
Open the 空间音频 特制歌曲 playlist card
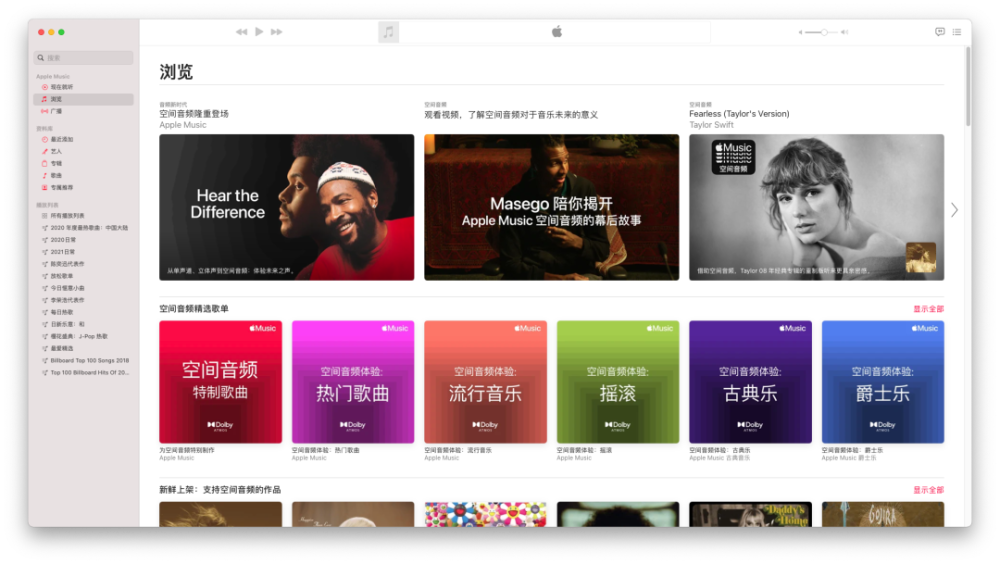[221, 382]
